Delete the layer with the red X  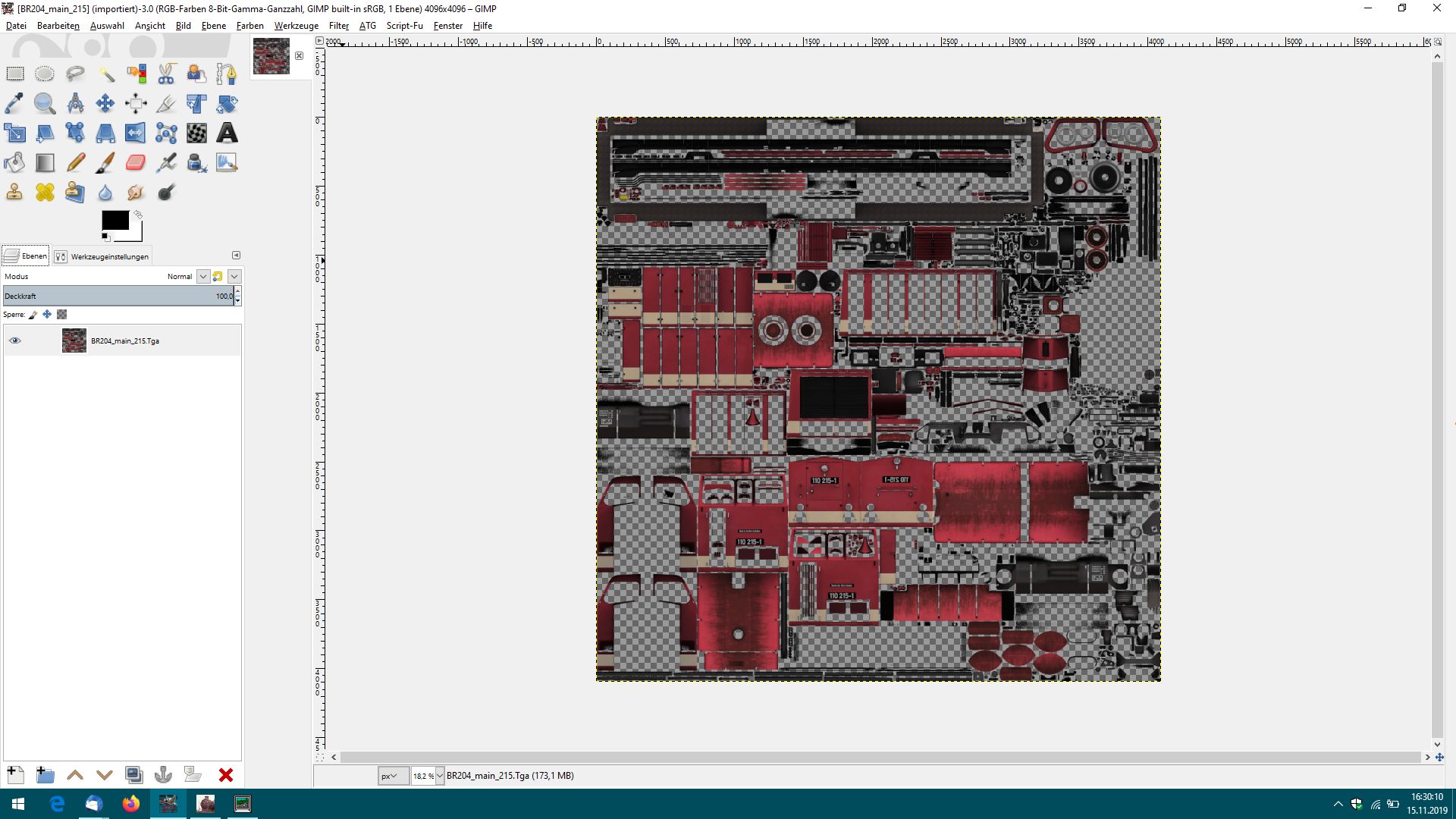coord(225,774)
